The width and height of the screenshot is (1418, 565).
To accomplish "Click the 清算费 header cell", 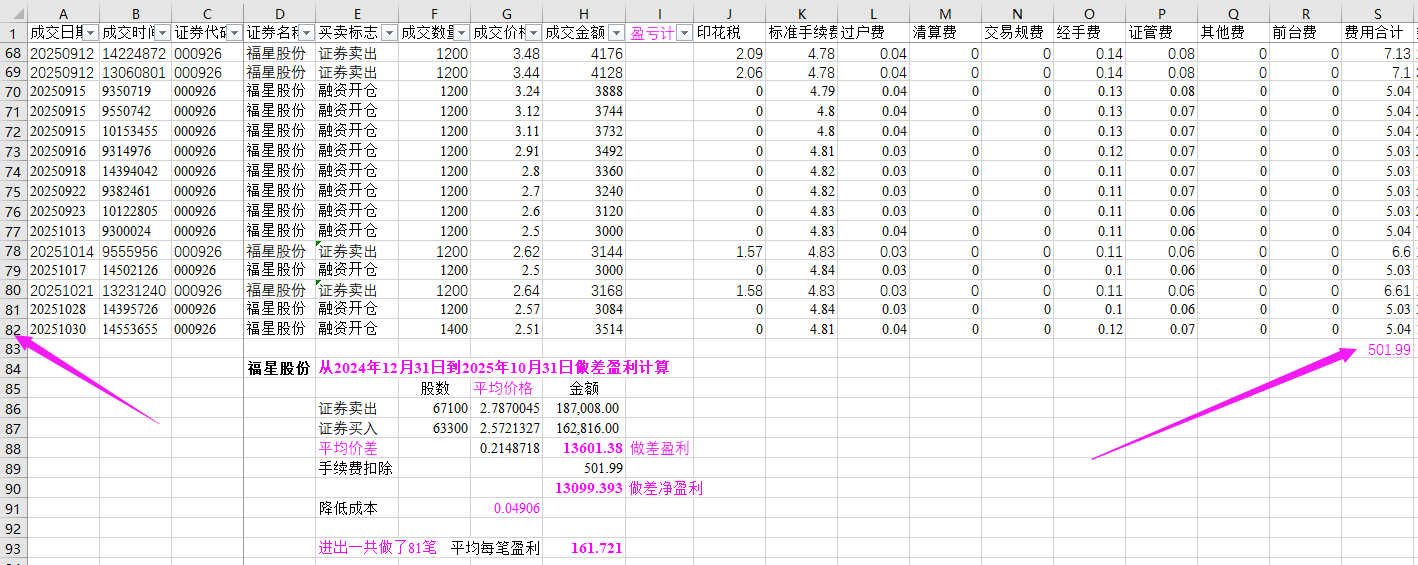I will click(x=946, y=33).
